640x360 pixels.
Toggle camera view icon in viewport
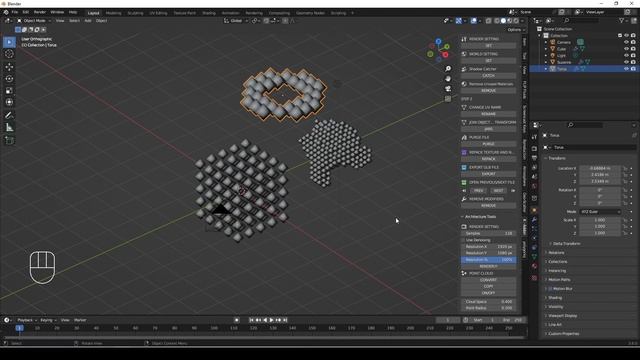click(448, 89)
